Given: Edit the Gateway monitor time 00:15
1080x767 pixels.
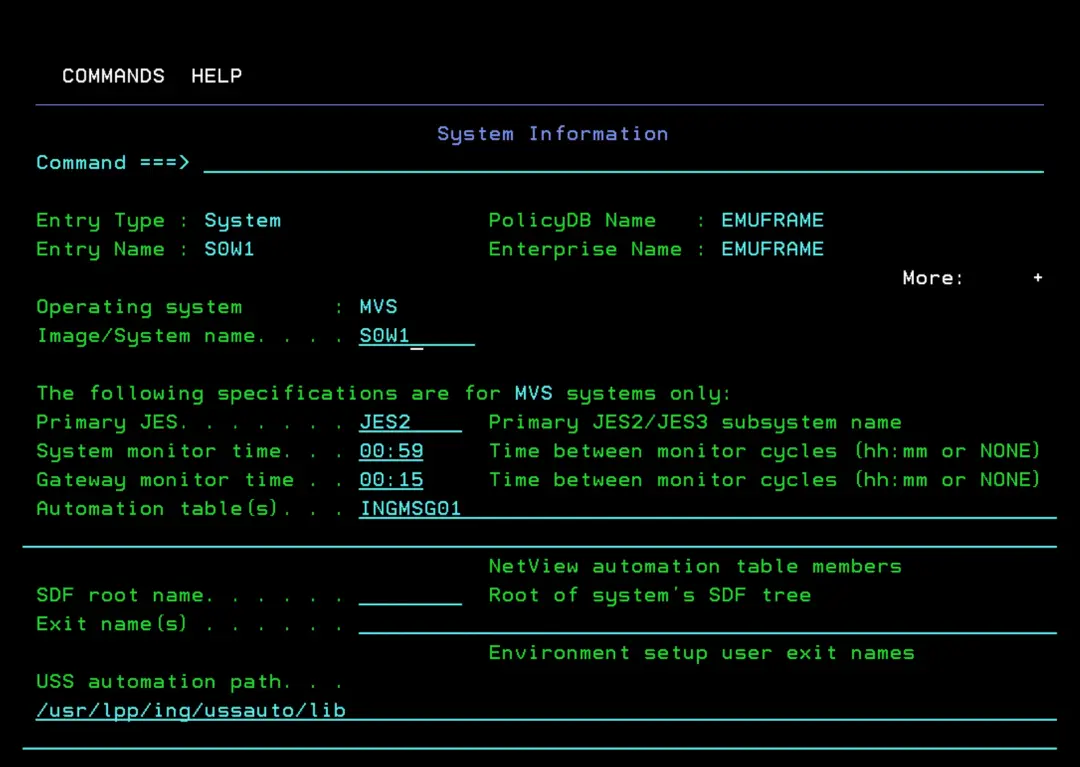Looking at the screenshot, I should click(x=391, y=480).
